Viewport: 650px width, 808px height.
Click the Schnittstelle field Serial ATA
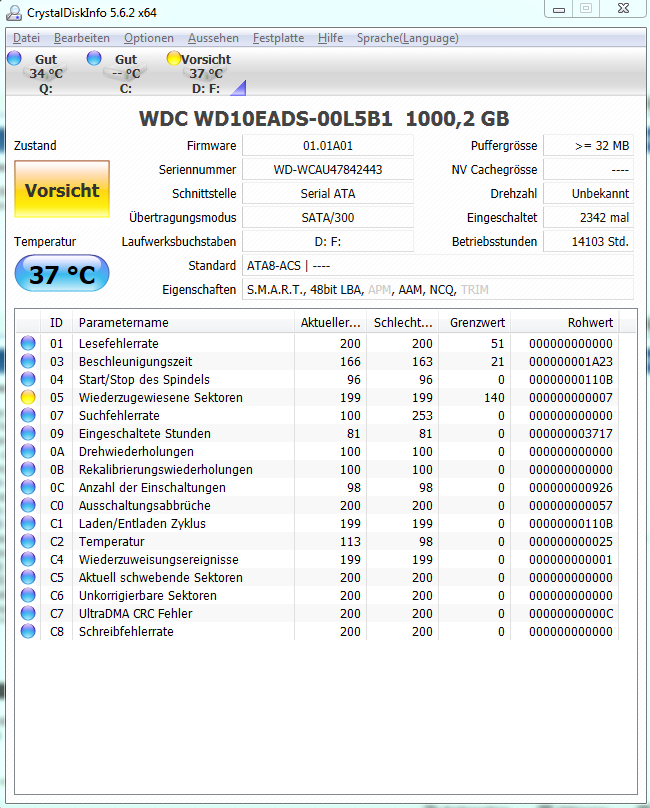point(328,194)
